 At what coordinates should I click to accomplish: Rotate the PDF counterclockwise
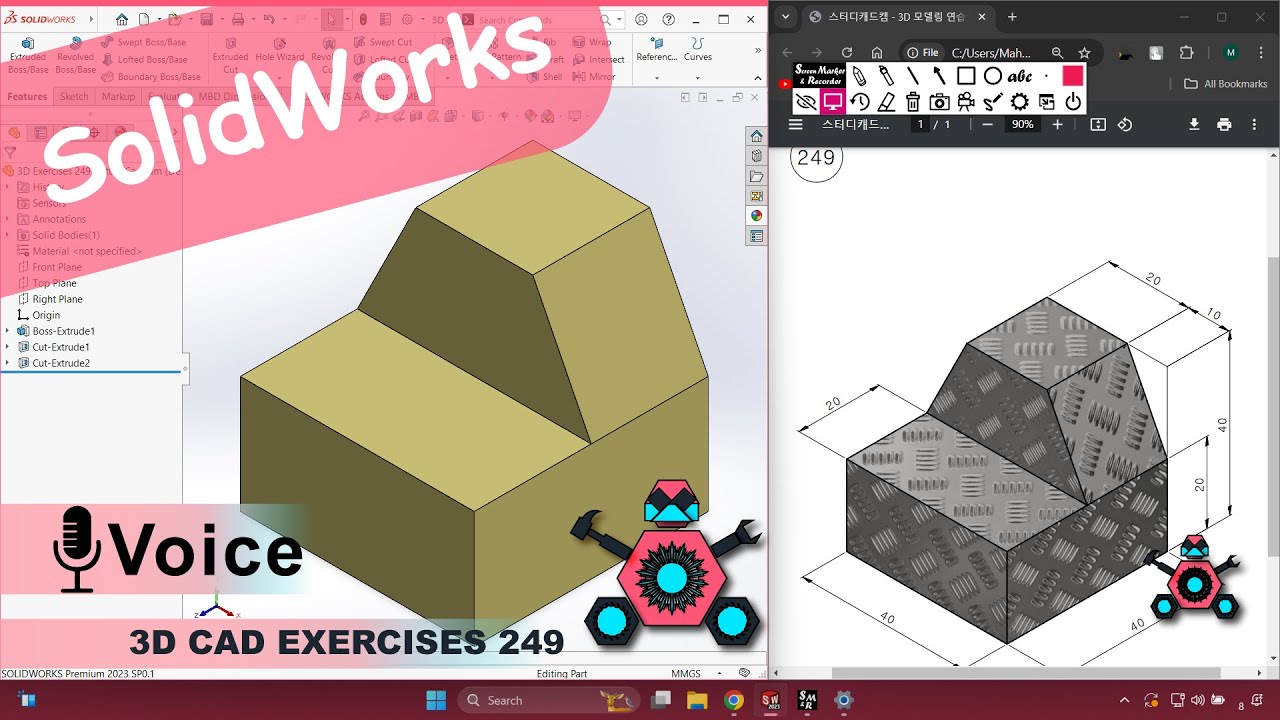tap(1125, 124)
